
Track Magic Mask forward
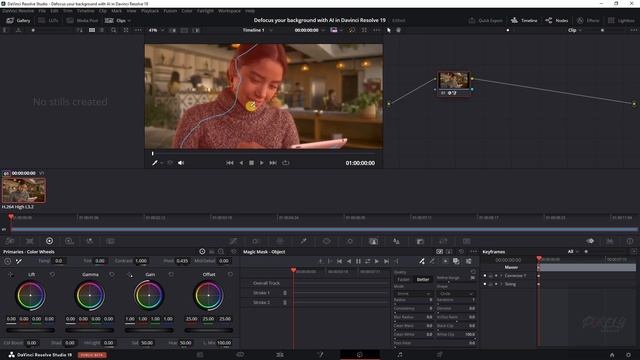[x=376, y=261]
